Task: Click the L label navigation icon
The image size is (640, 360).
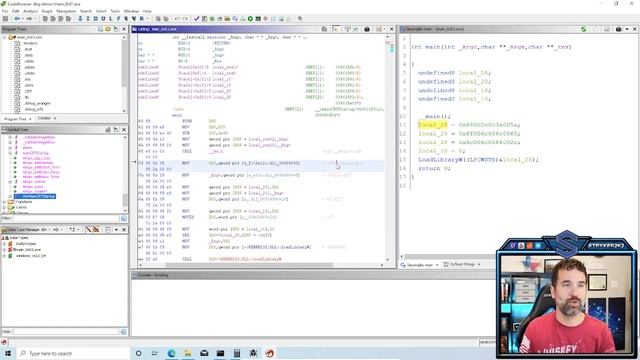Action: [x=111, y=19]
